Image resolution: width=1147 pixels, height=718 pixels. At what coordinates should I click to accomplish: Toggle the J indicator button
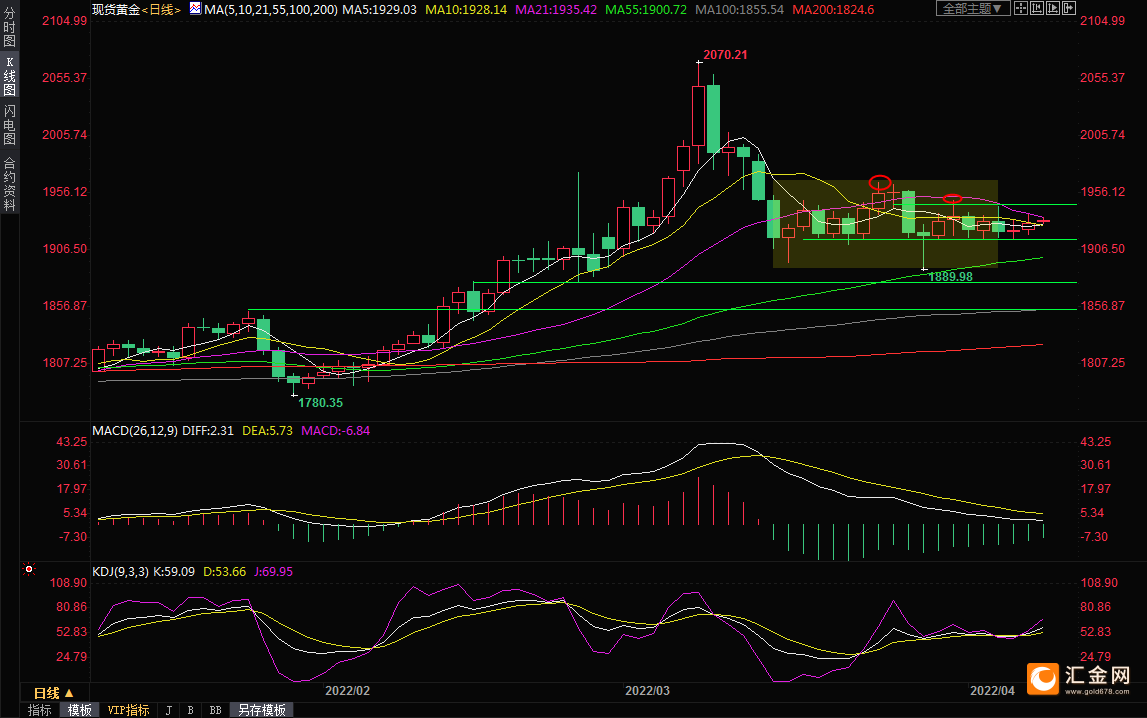(168, 710)
